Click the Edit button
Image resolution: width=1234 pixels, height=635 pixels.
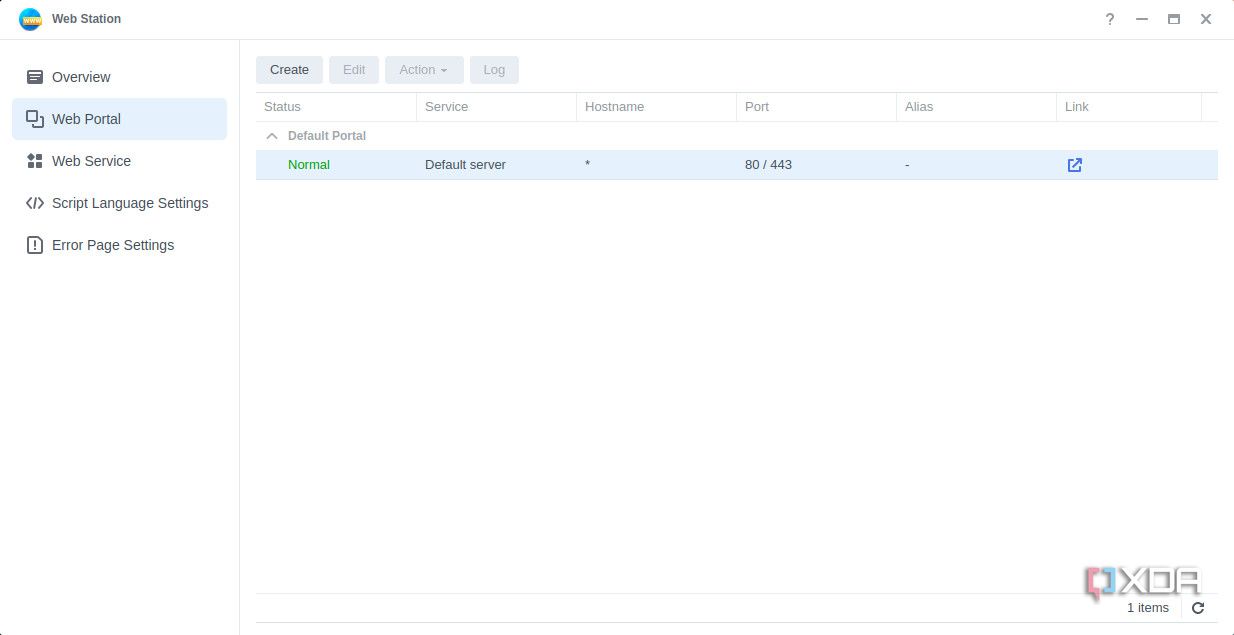pos(354,70)
